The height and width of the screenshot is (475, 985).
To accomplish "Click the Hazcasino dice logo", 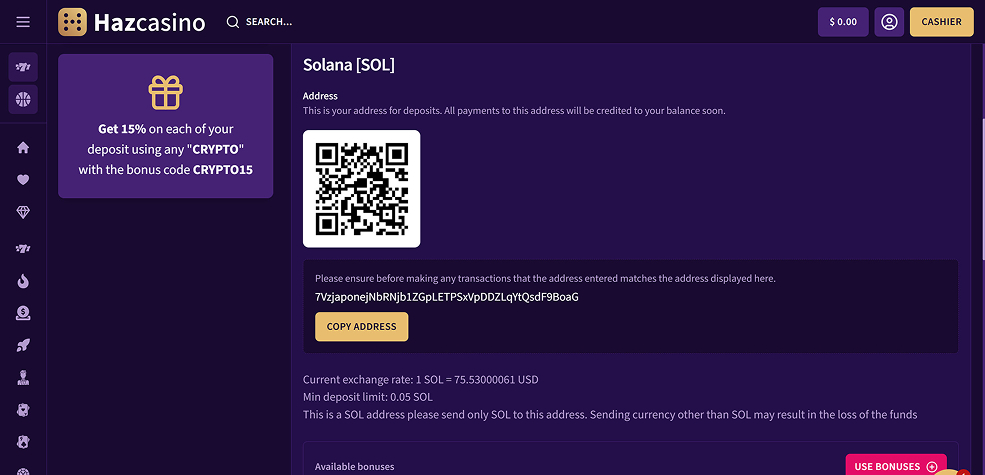I will pos(72,22).
